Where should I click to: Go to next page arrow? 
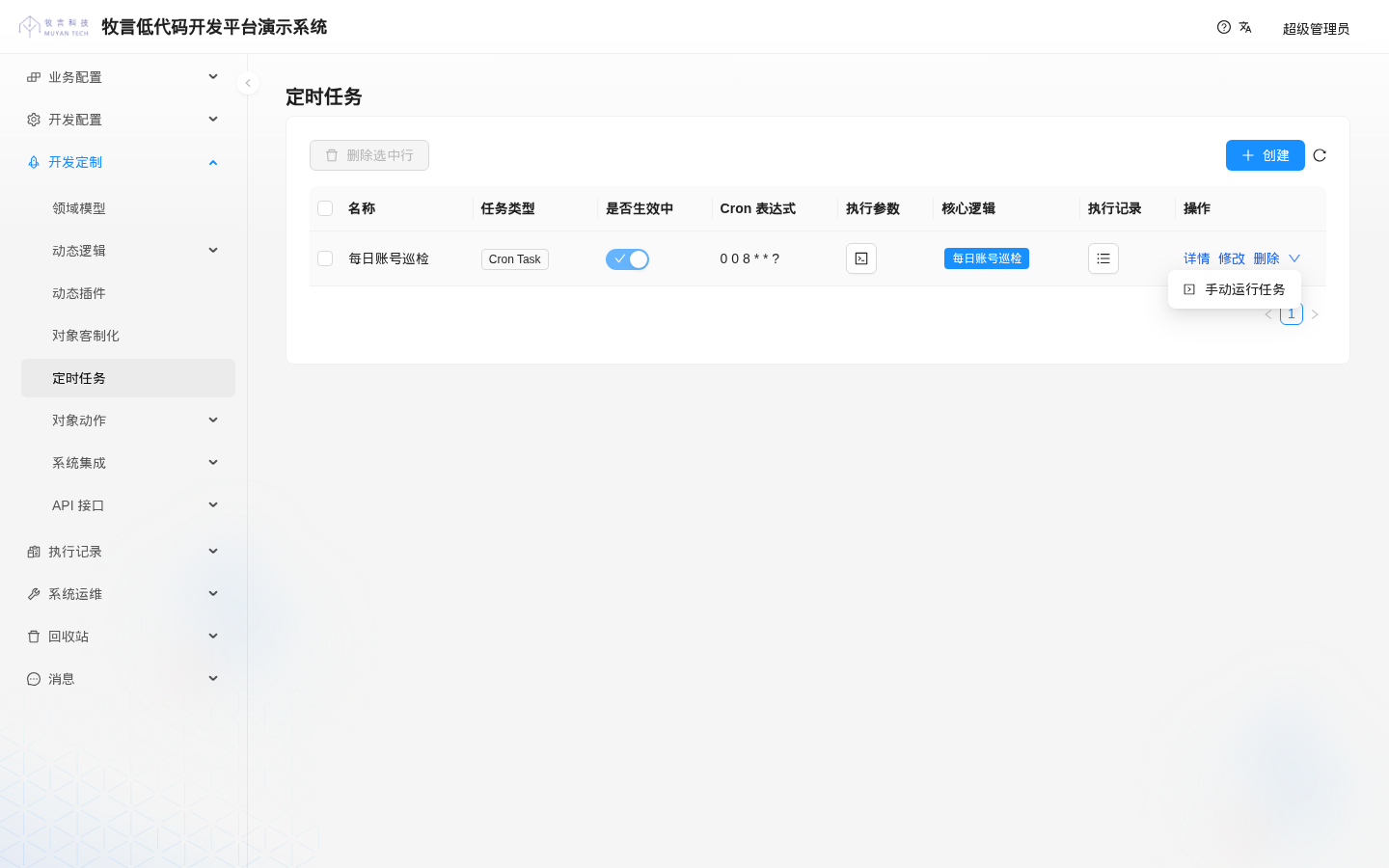click(x=1315, y=314)
